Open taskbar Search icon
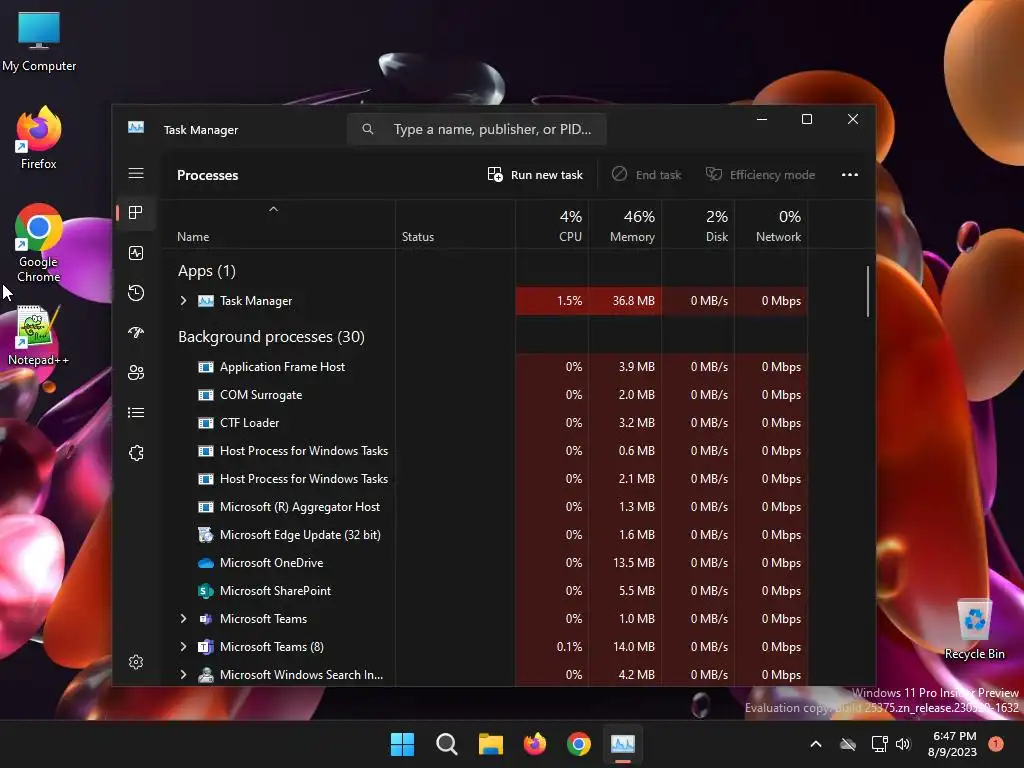 click(447, 744)
